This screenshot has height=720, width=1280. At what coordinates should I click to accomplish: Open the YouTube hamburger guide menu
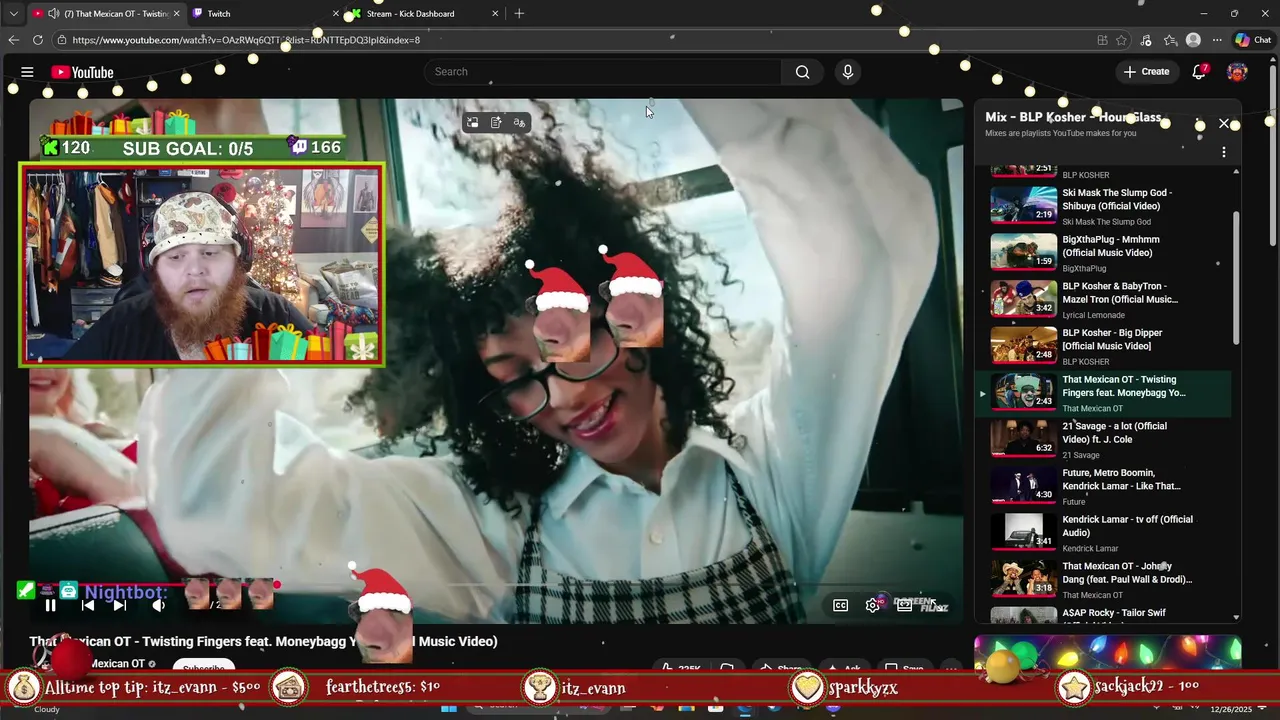[27, 72]
